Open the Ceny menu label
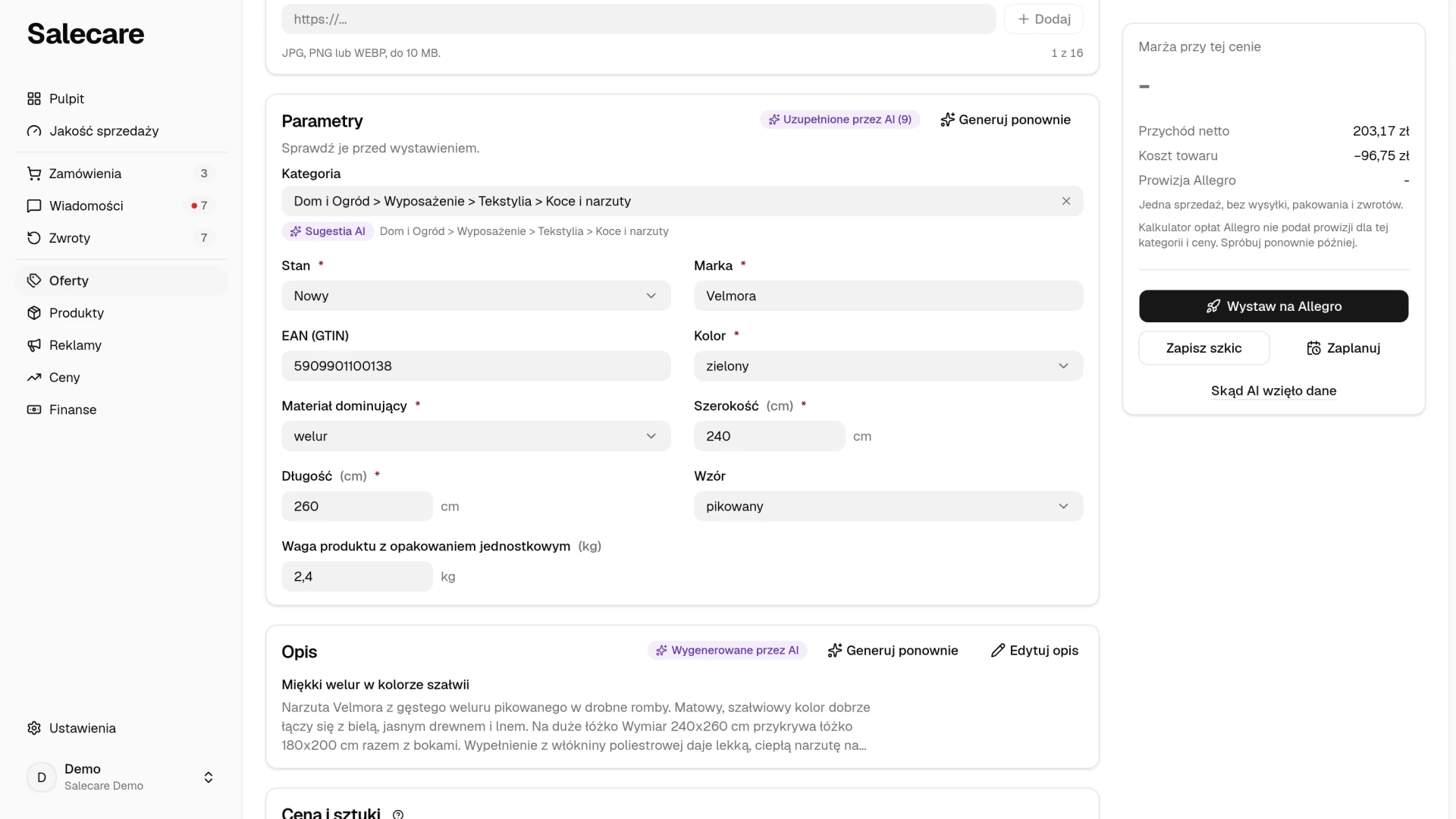Viewport: 1456px width, 819px height. 64,378
